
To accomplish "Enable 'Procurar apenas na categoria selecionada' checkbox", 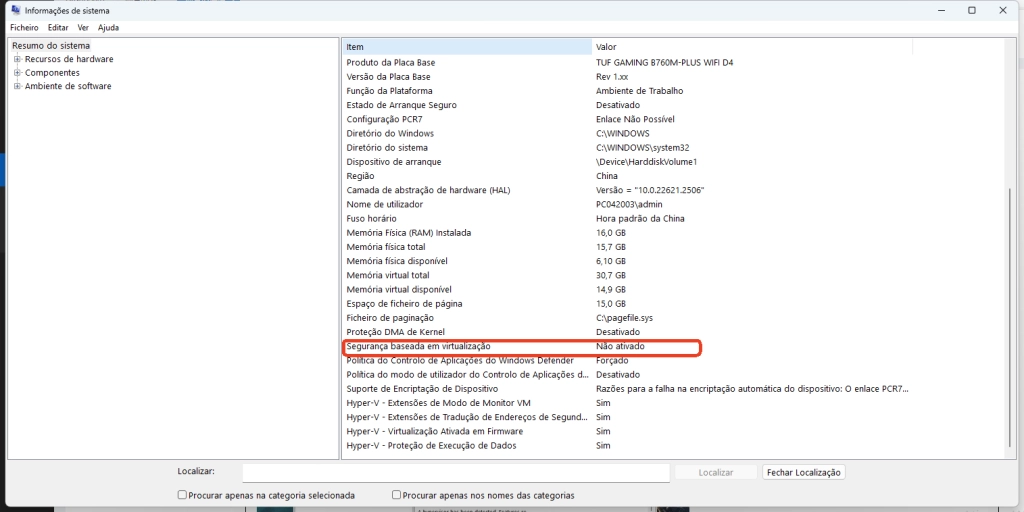I will pyautogui.click(x=182, y=495).
